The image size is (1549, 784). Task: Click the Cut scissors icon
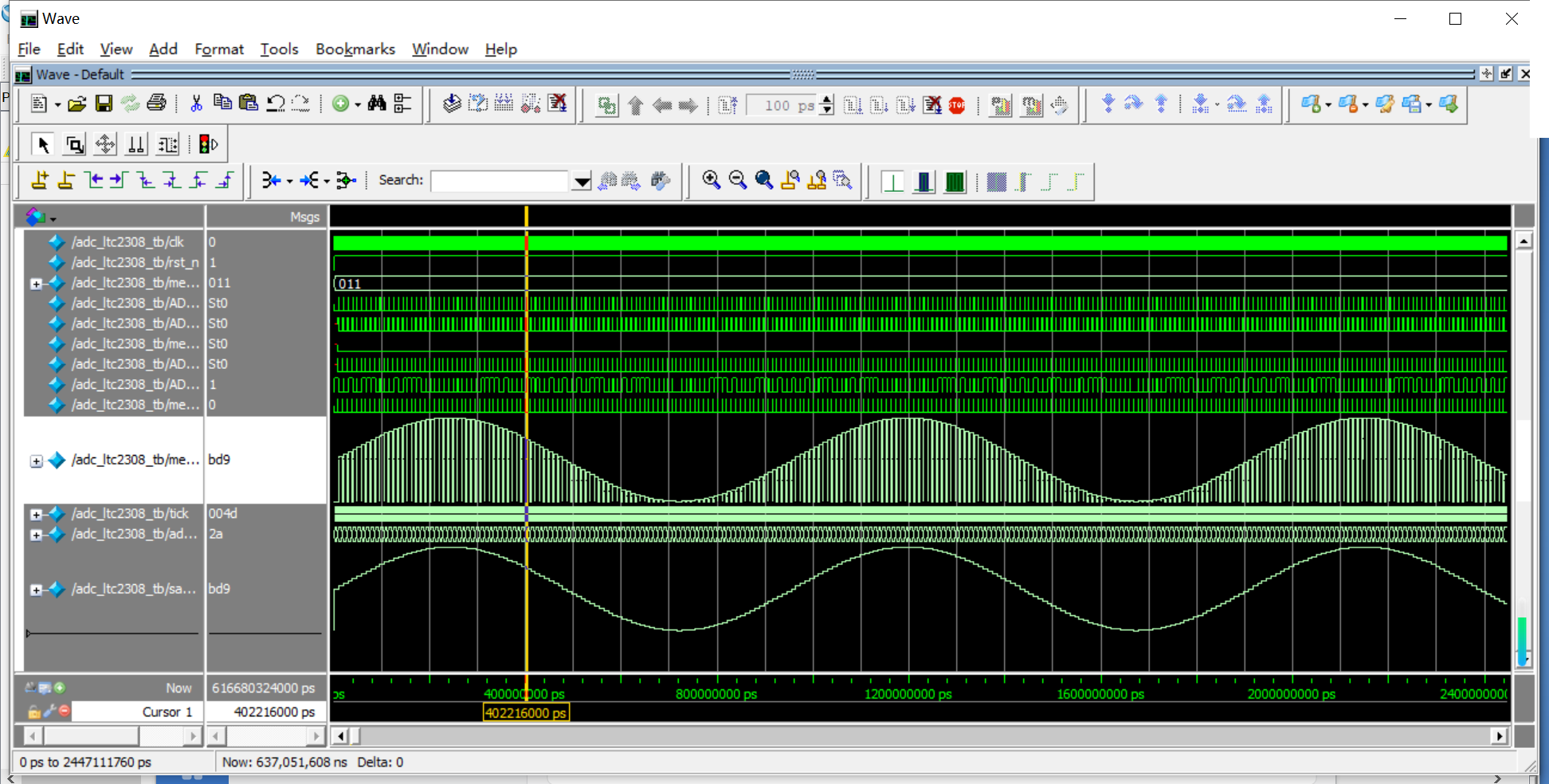click(x=196, y=104)
